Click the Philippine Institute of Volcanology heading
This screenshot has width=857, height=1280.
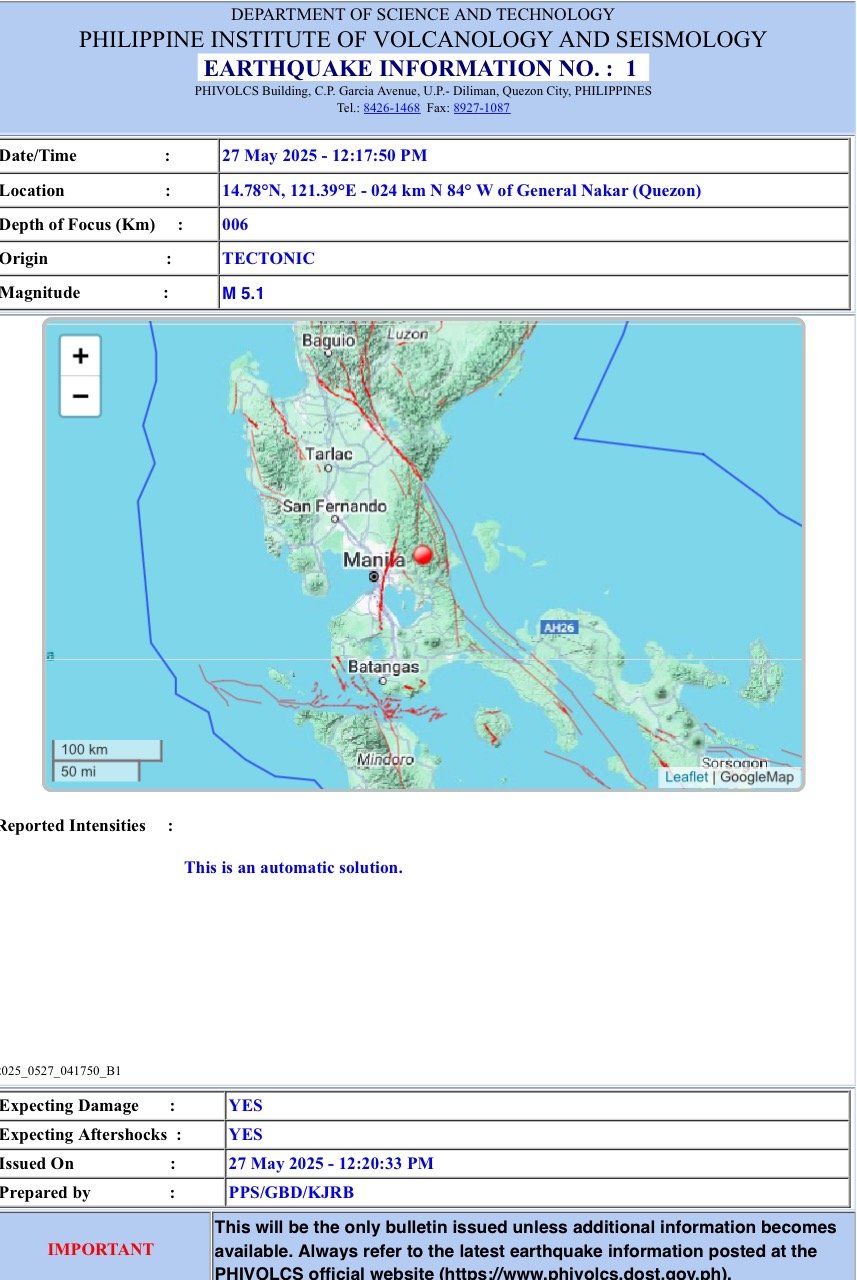(x=423, y=40)
